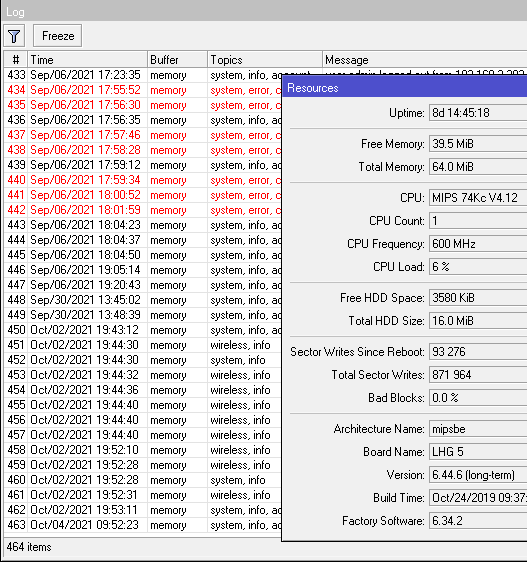Click the Message column header
The image size is (527, 562).
click(425, 59)
